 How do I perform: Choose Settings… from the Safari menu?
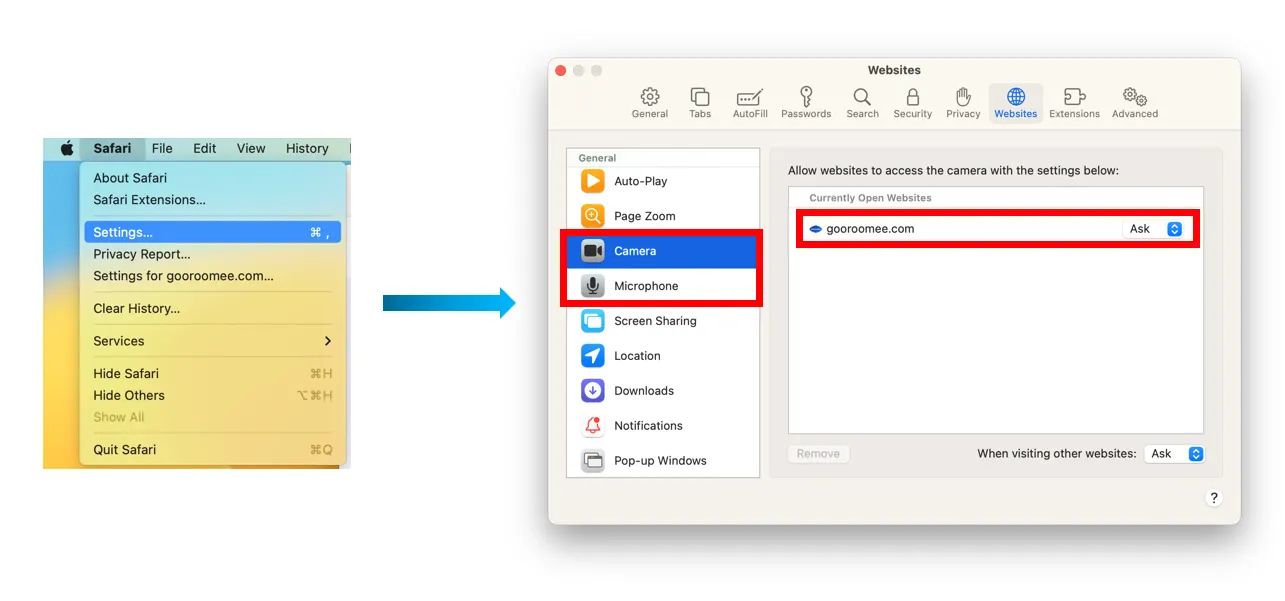[x=213, y=232]
